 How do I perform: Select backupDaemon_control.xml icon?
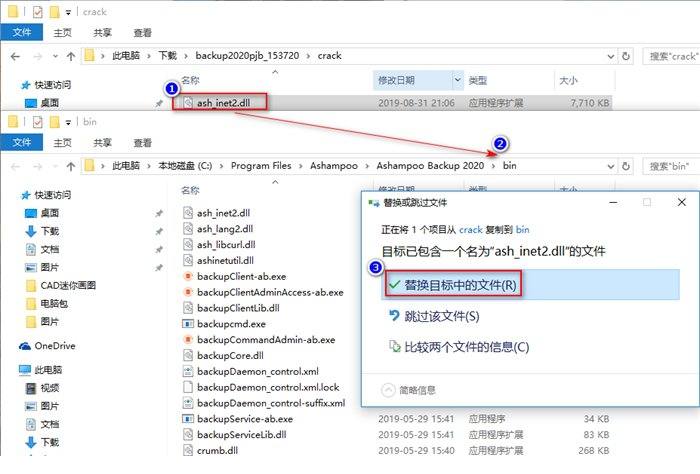pos(188,371)
